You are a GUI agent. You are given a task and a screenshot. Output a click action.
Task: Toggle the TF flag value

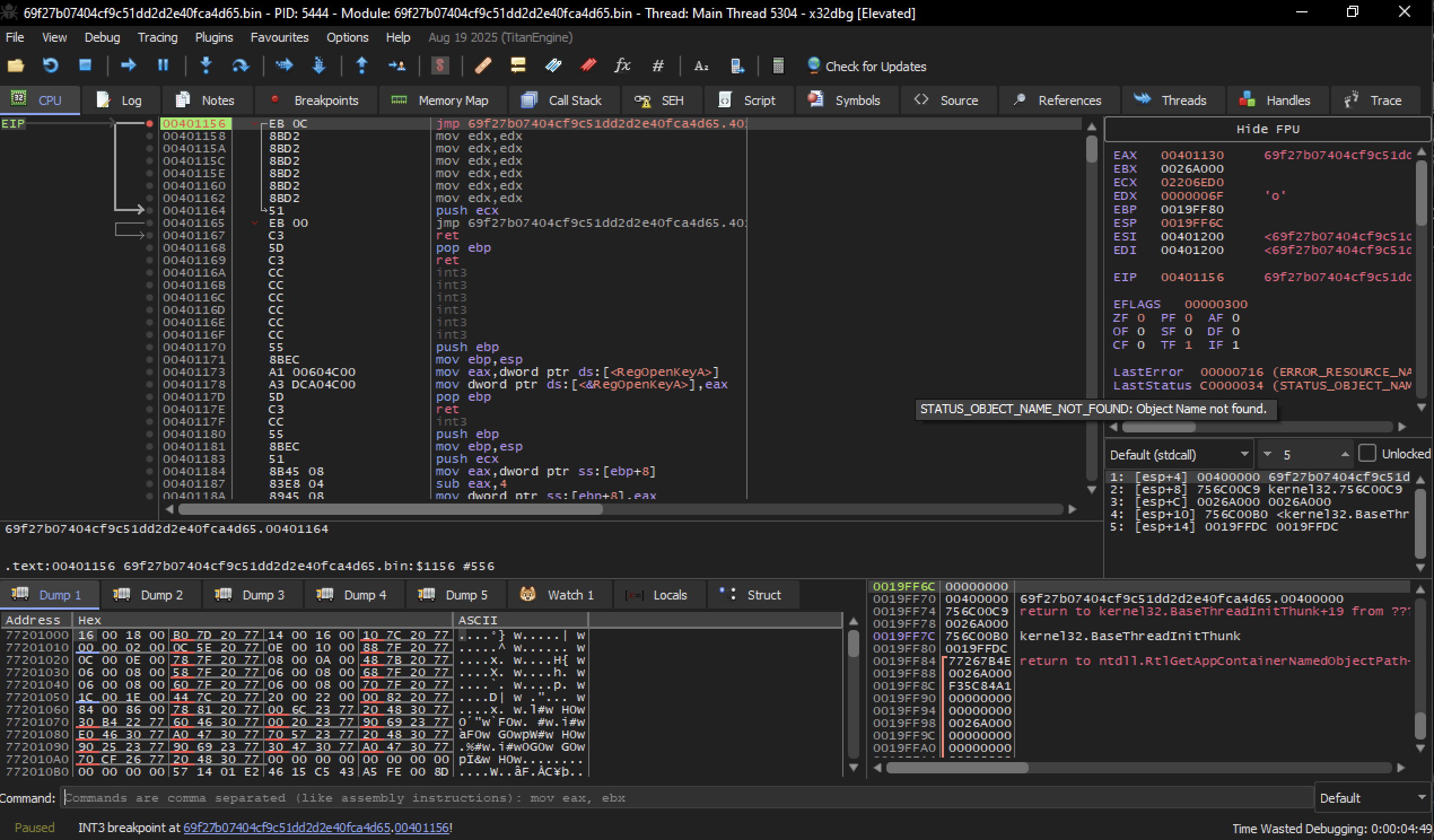pos(1188,345)
